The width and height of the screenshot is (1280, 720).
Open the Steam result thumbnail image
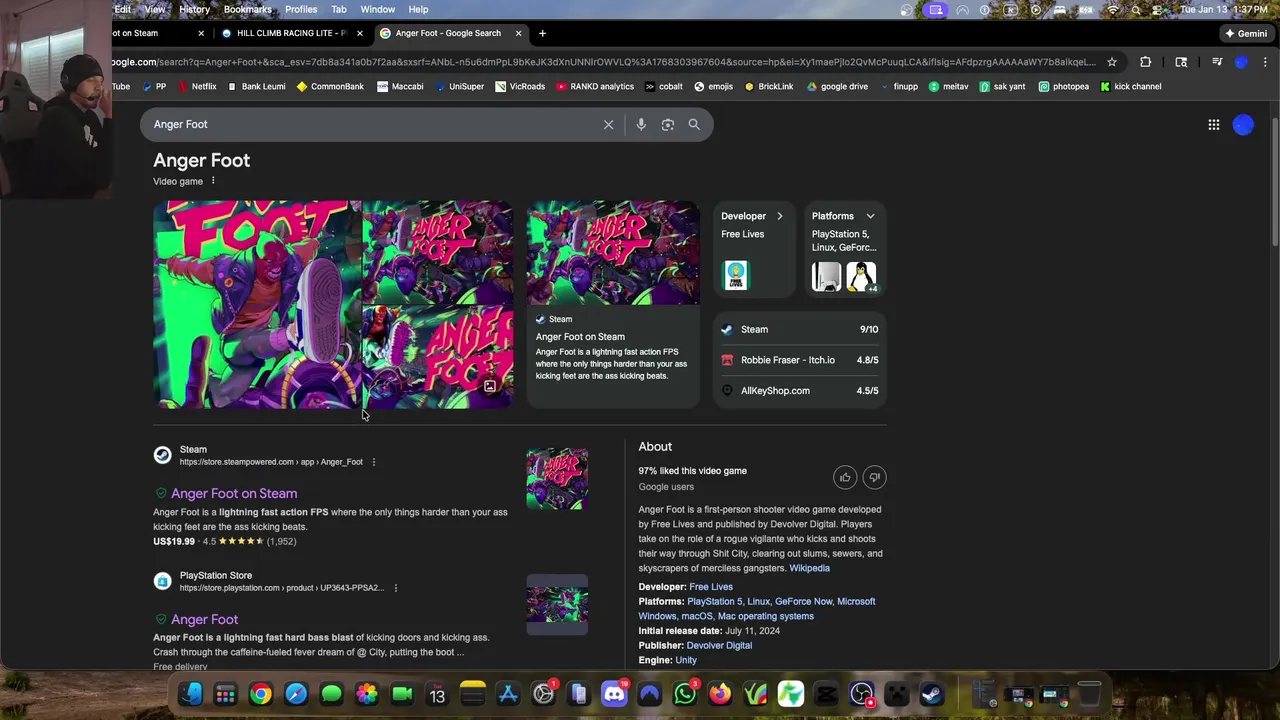point(557,479)
